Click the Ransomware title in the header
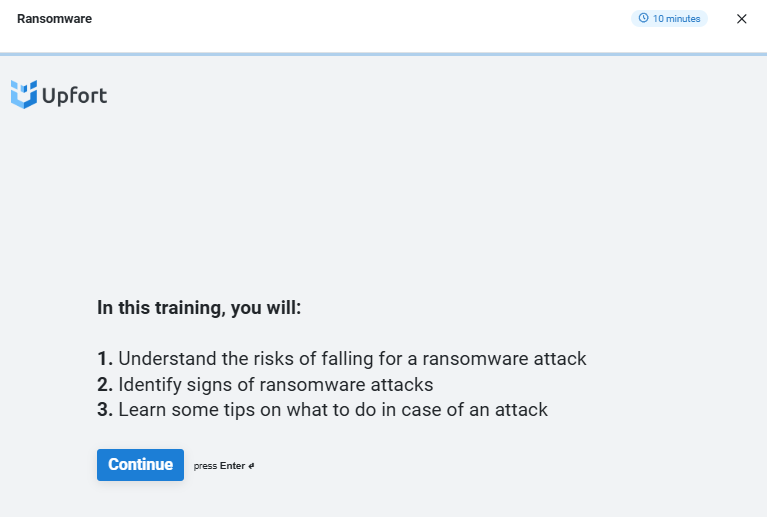The image size is (767, 517). pyautogui.click(x=54, y=19)
